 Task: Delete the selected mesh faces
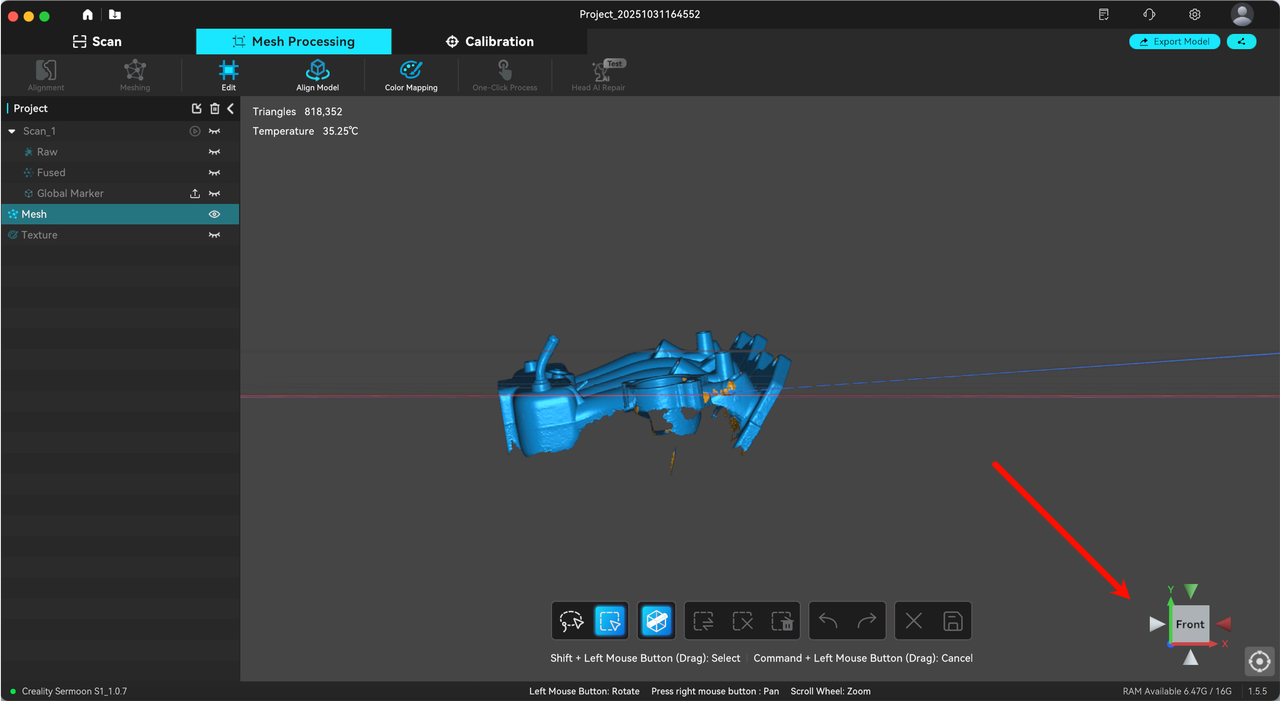(783, 620)
